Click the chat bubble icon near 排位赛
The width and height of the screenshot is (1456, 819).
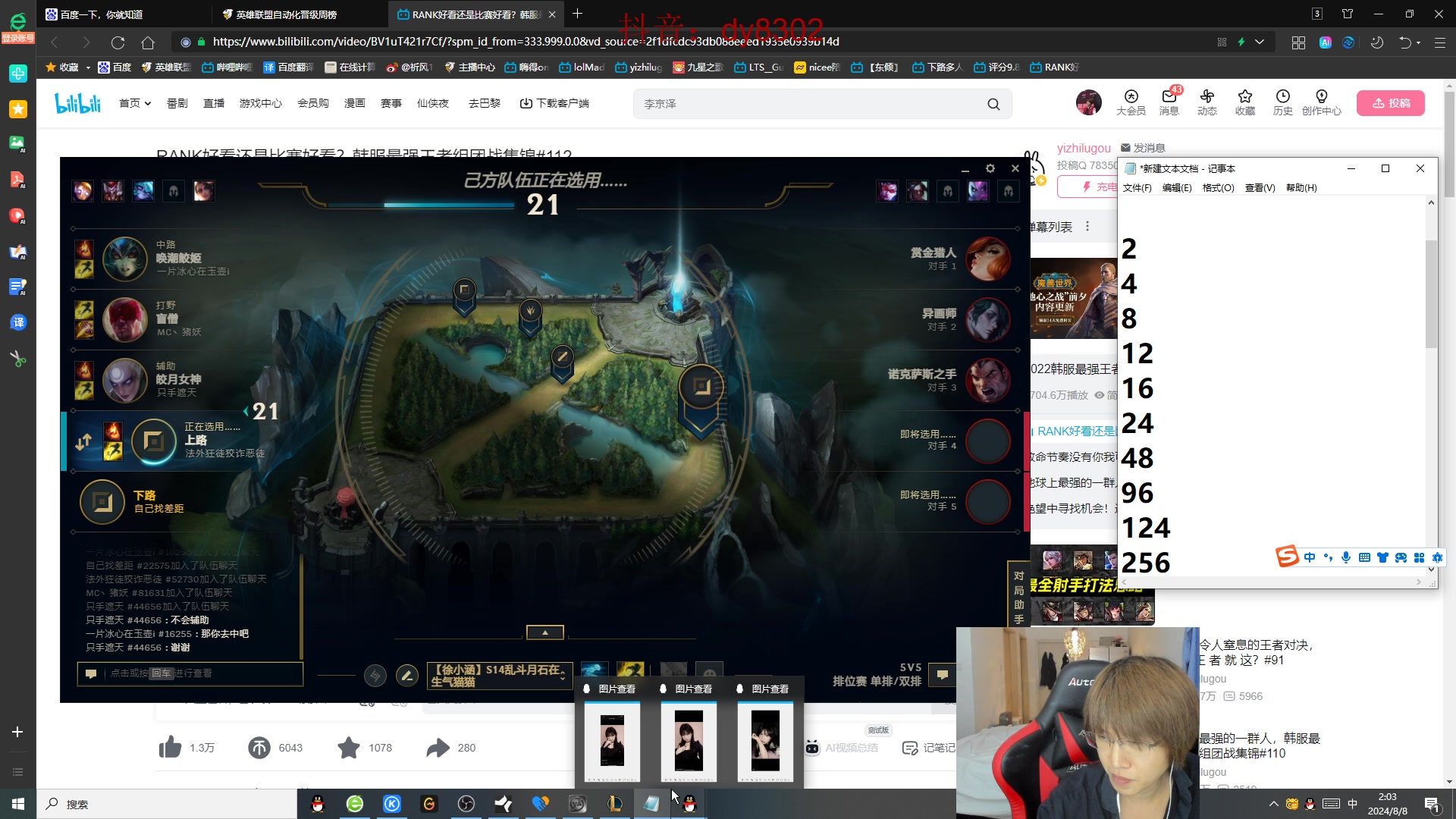pyautogui.click(x=943, y=674)
